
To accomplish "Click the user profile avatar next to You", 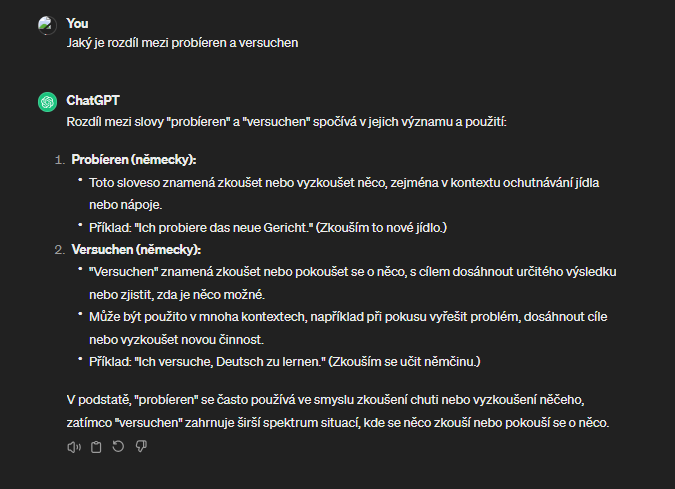I will (46, 25).
